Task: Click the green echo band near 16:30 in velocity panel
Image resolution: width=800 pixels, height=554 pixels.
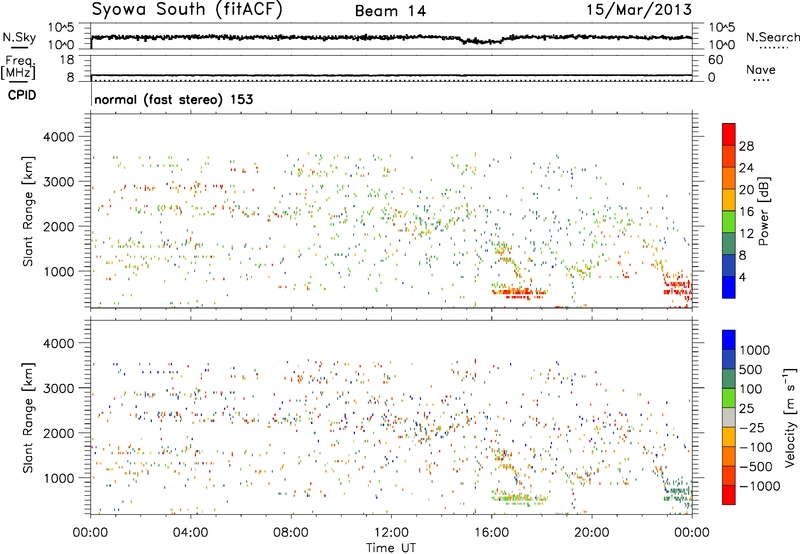Action: pos(518,497)
